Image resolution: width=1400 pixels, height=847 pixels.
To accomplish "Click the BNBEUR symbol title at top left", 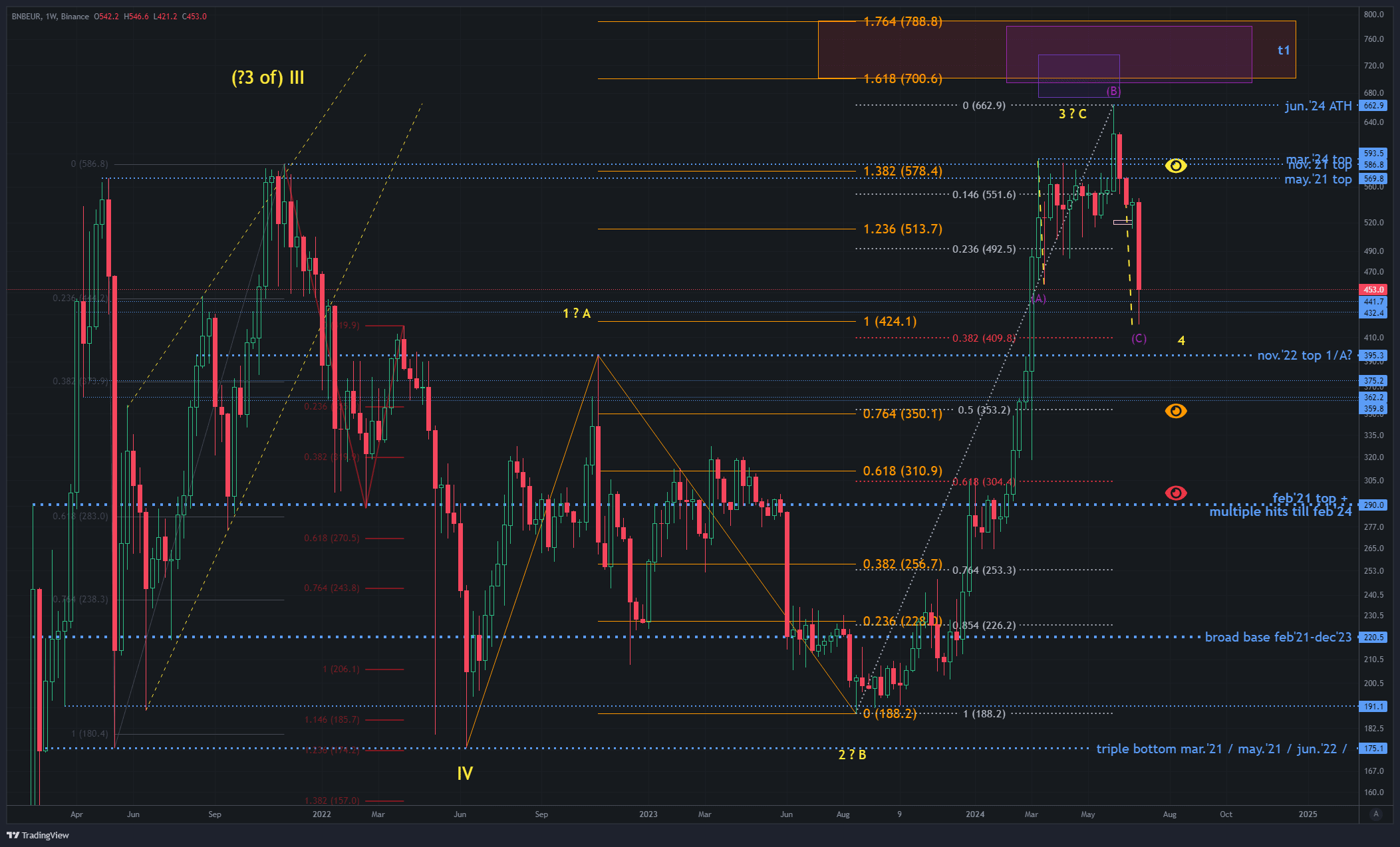I will click(26, 16).
